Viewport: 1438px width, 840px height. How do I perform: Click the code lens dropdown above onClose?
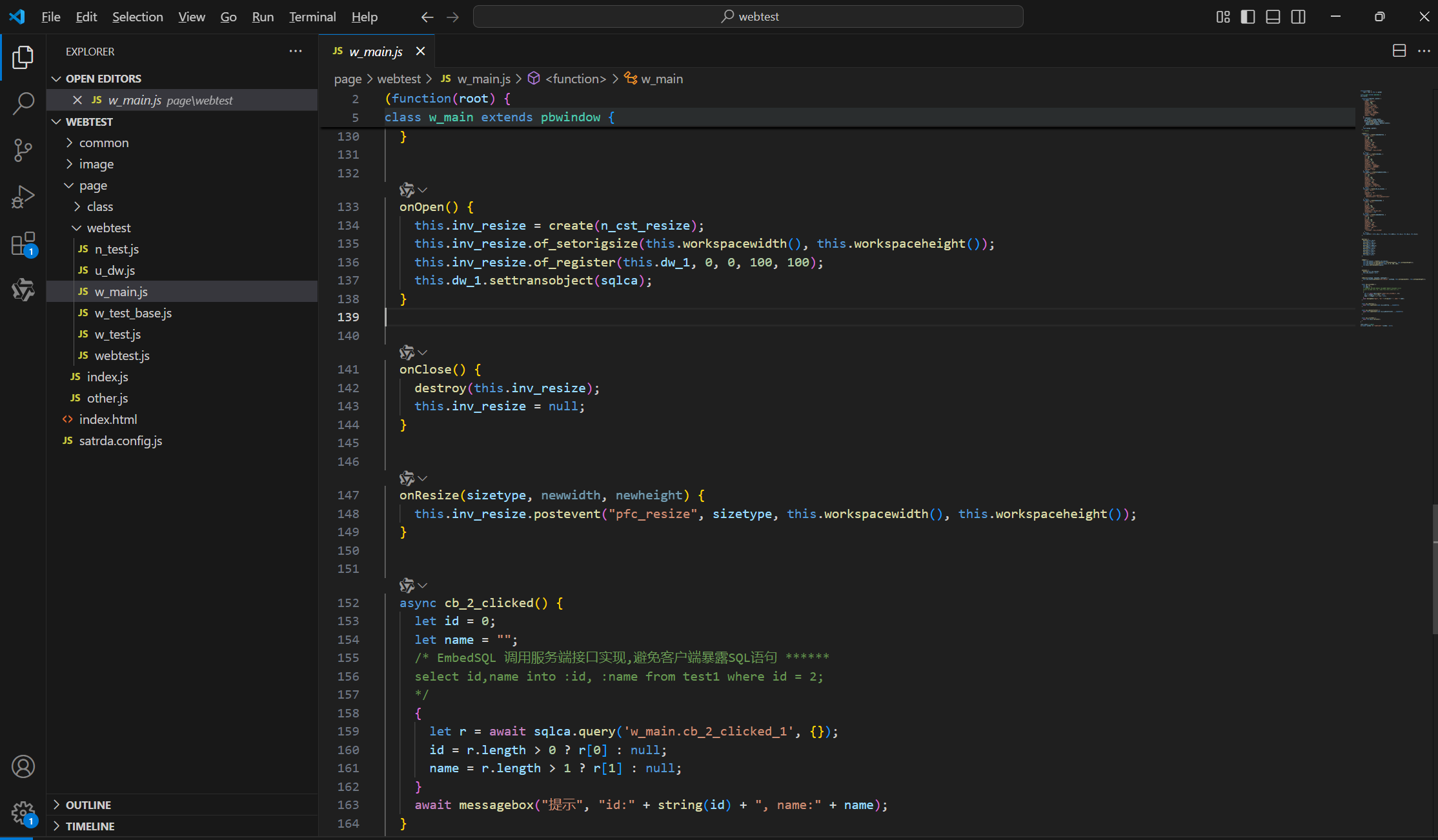[422, 352]
